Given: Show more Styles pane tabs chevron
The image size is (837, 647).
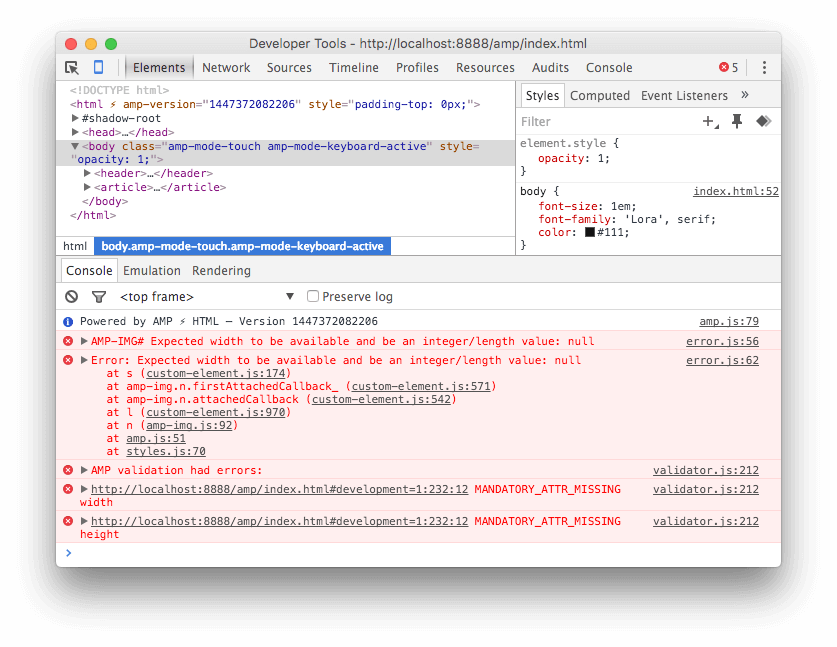Looking at the screenshot, I should pos(745,95).
